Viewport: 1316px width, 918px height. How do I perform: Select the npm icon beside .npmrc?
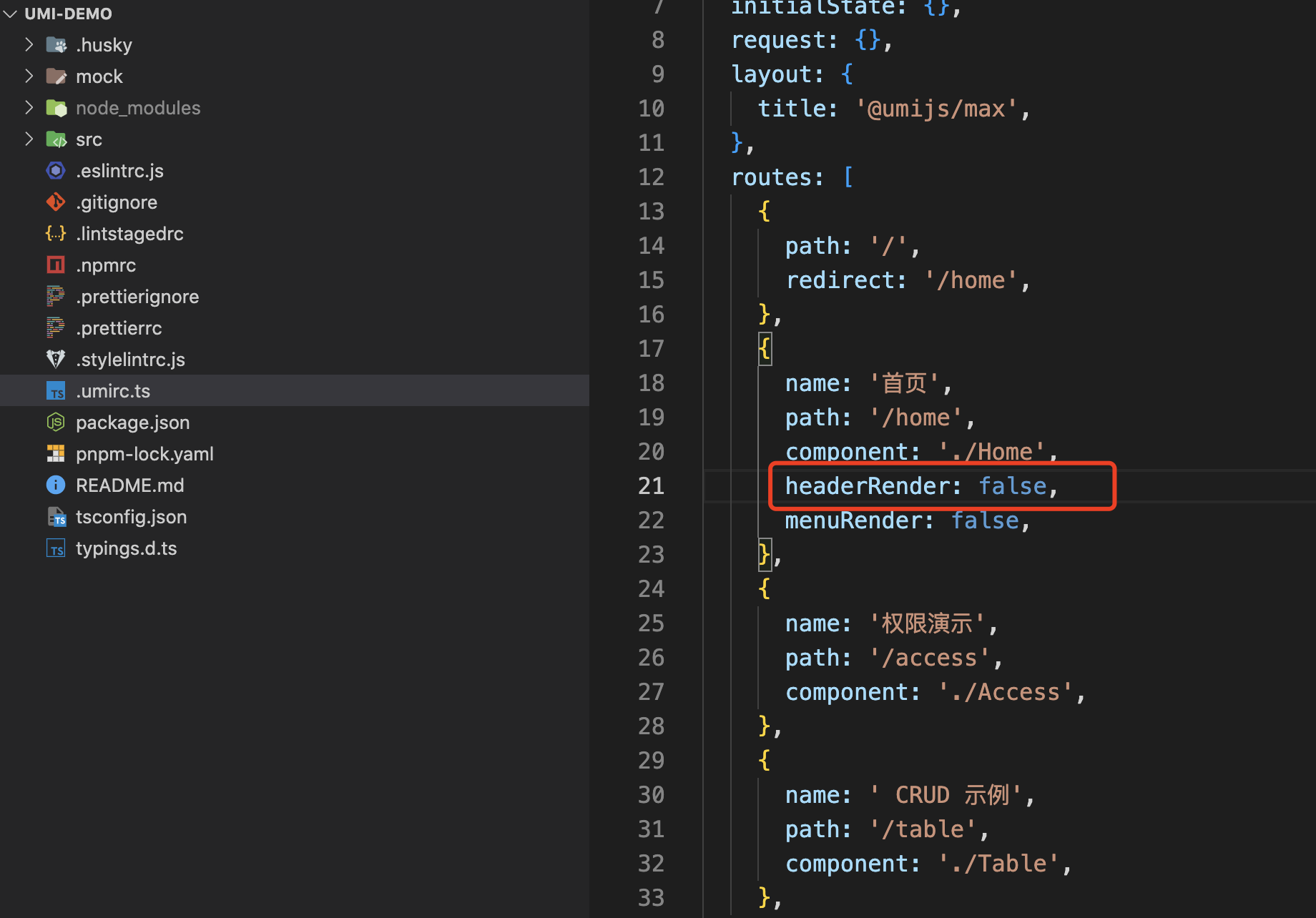click(x=56, y=265)
